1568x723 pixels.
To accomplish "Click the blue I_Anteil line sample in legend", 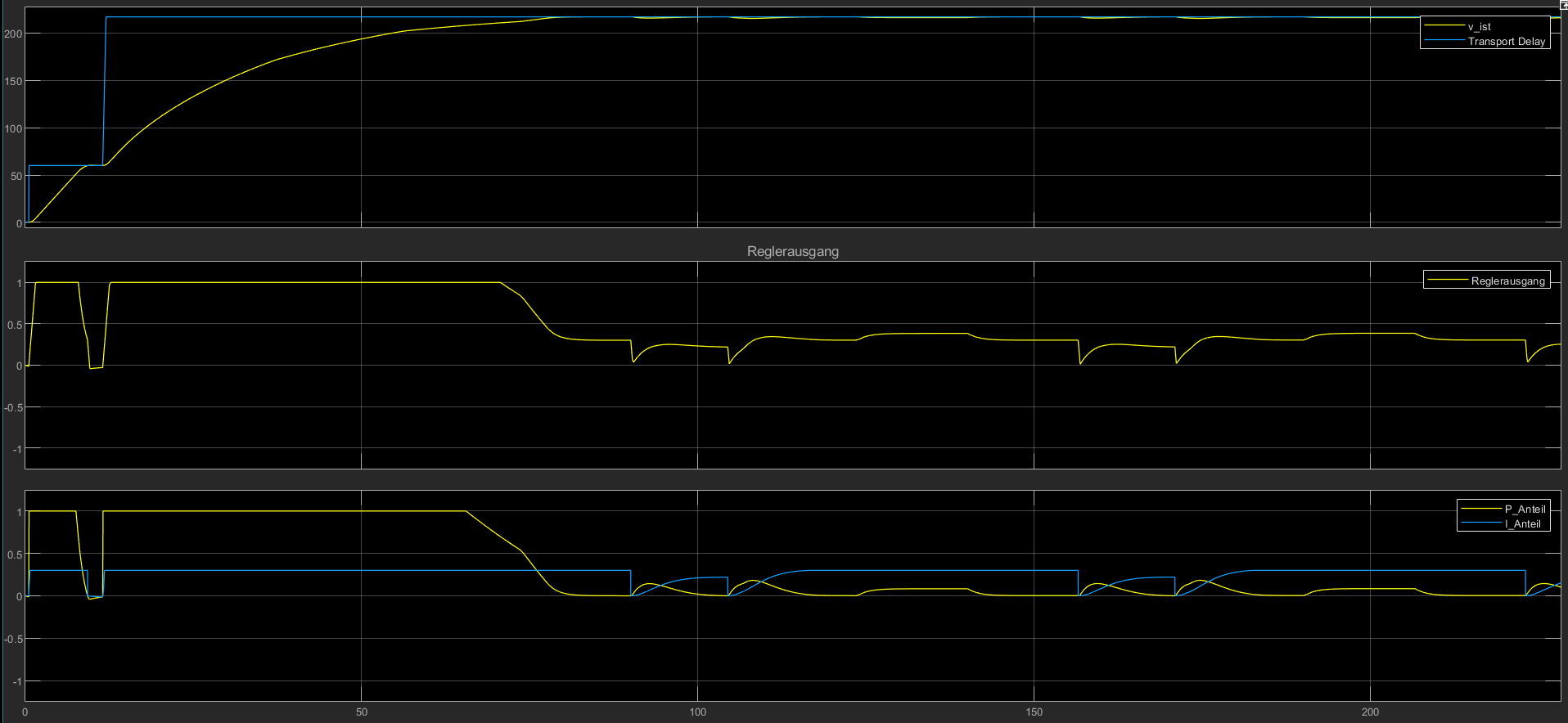I will [1481, 524].
